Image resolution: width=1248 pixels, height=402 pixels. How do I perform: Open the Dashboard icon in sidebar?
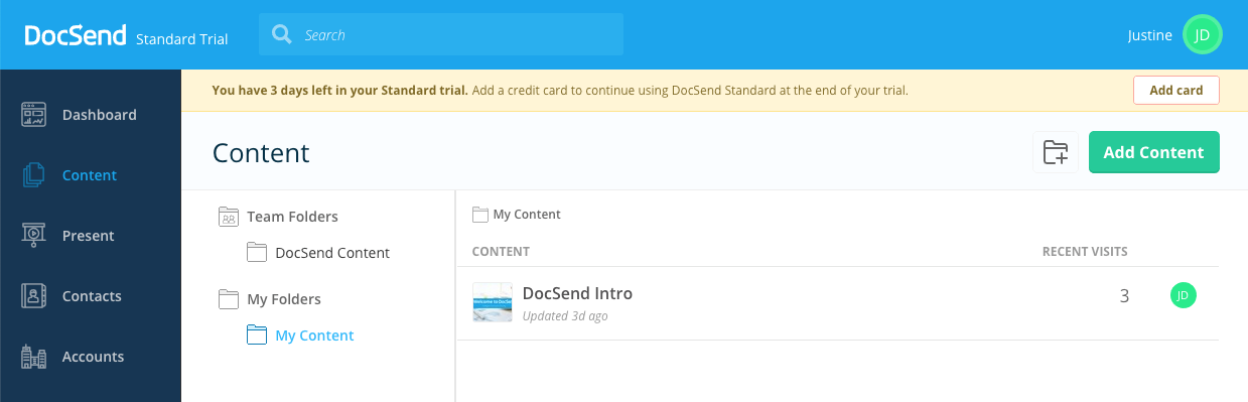tap(34, 114)
